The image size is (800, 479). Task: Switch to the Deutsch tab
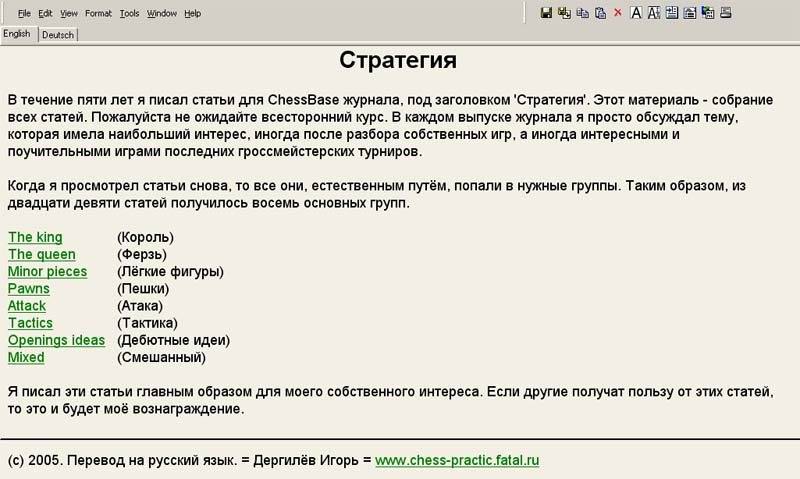tap(58, 35)
